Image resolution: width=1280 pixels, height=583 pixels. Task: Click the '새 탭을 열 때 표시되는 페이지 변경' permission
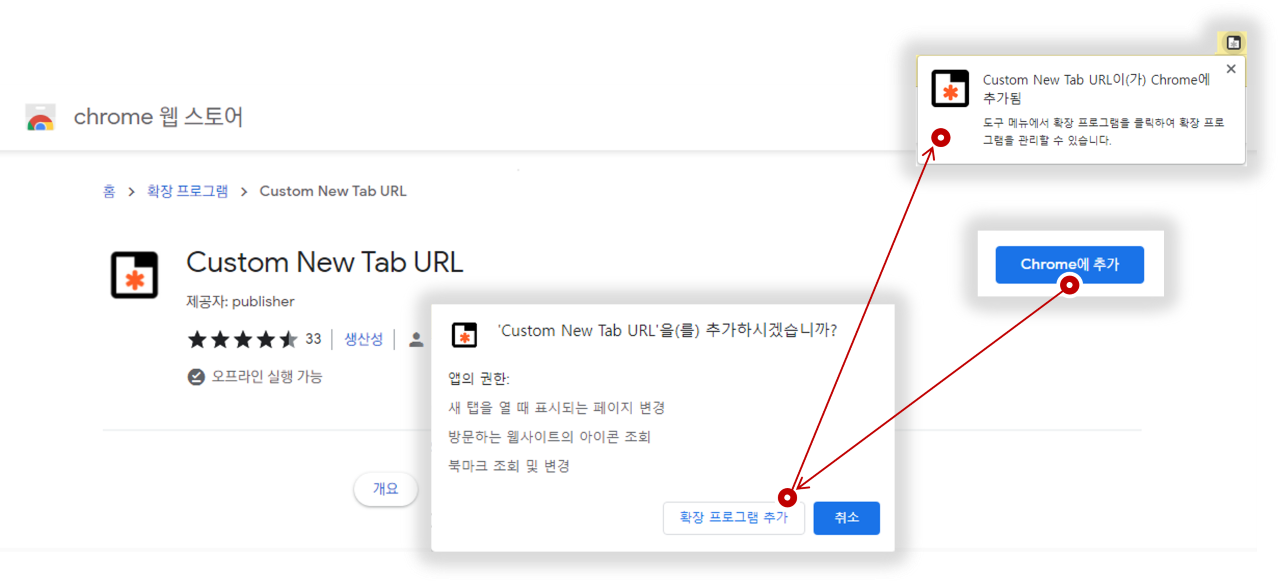point(557,408)
